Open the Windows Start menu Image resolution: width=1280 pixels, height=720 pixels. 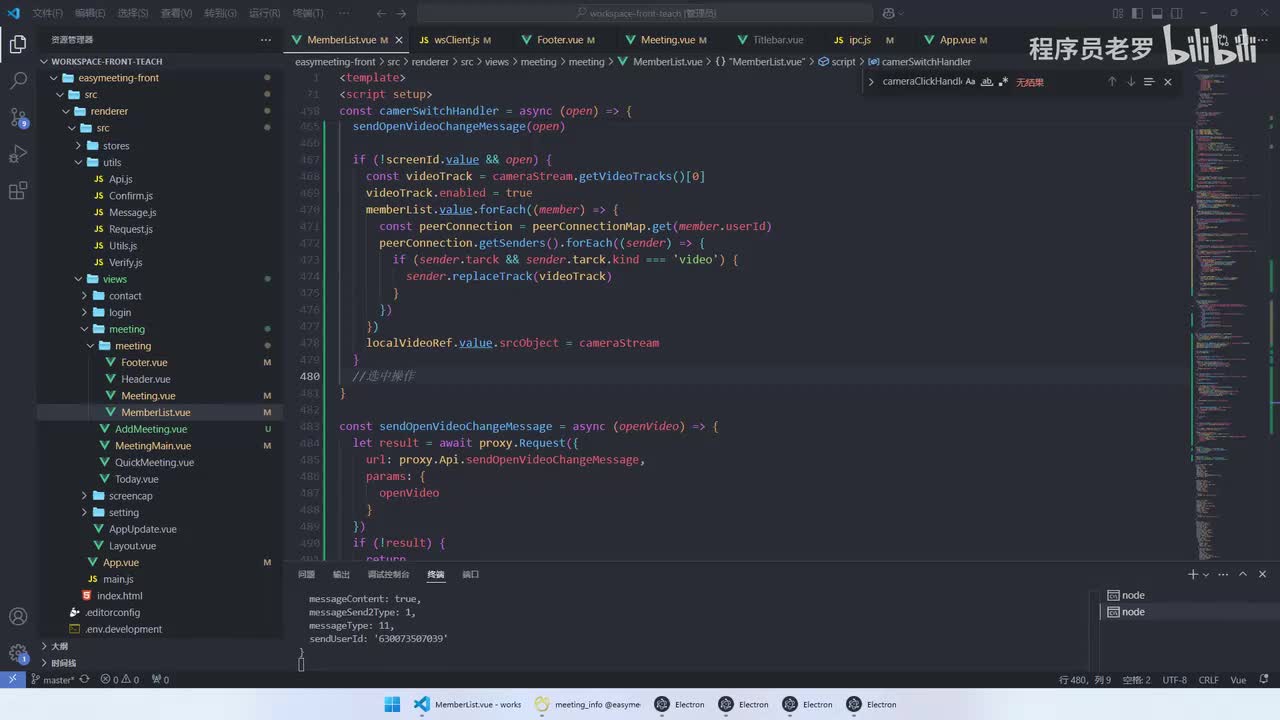[392, 704]
